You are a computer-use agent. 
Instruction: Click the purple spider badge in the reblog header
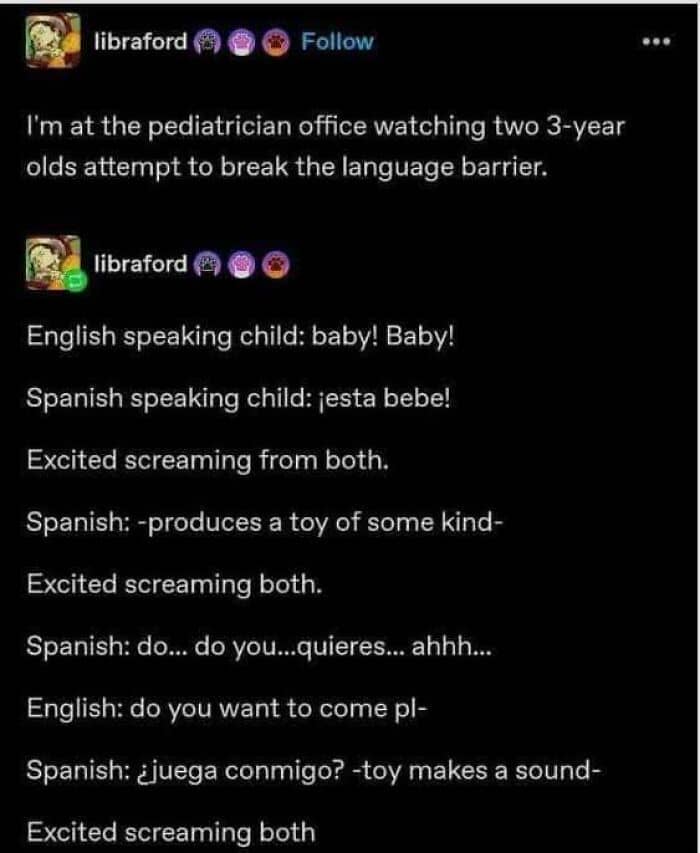coord(207,265)
